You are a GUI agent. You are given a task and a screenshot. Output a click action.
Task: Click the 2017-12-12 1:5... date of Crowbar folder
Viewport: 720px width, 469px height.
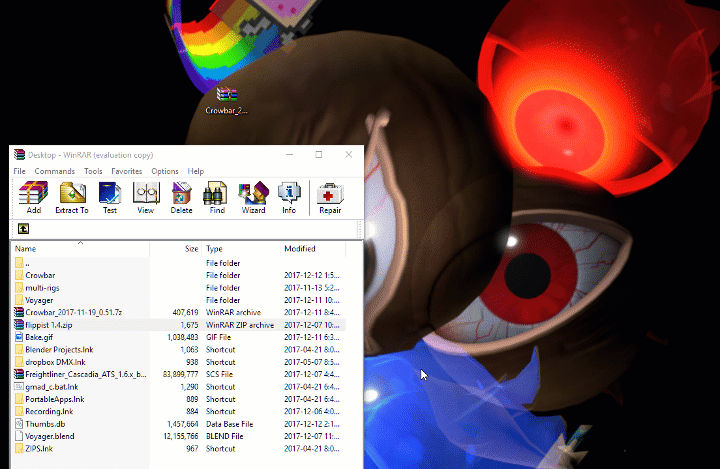pos(311,275)
